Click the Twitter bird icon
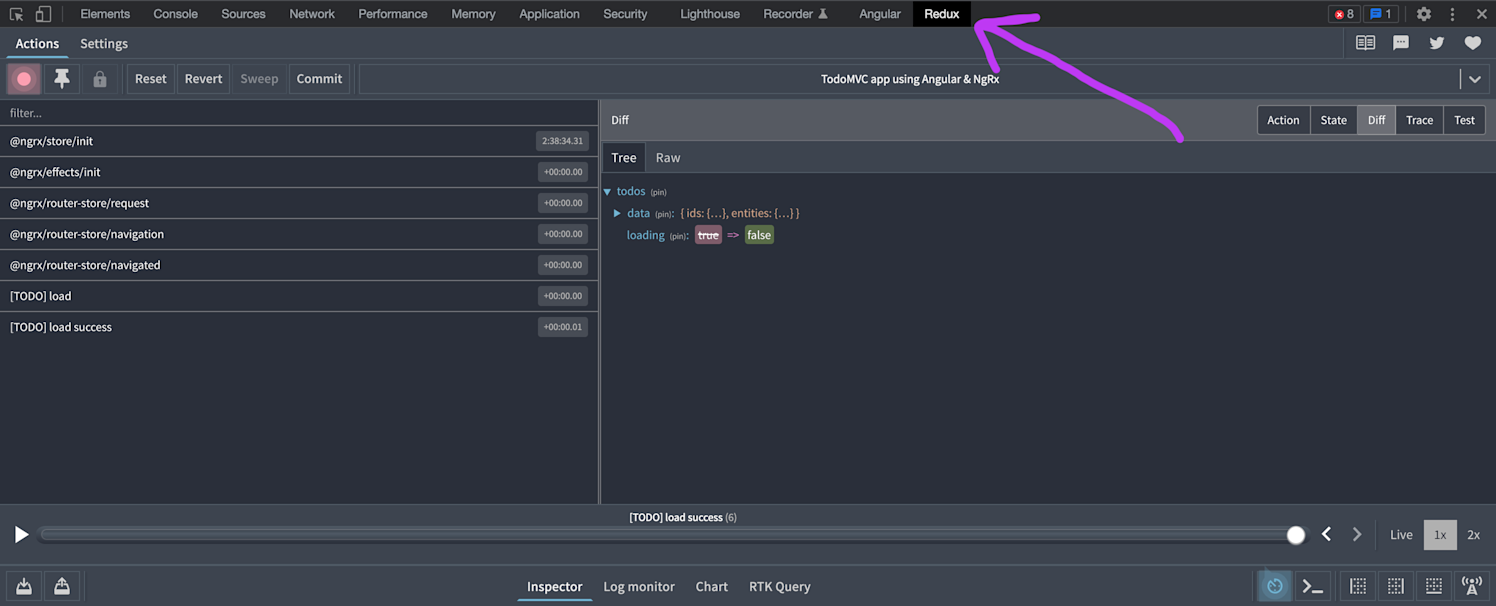 (1437, 43)
